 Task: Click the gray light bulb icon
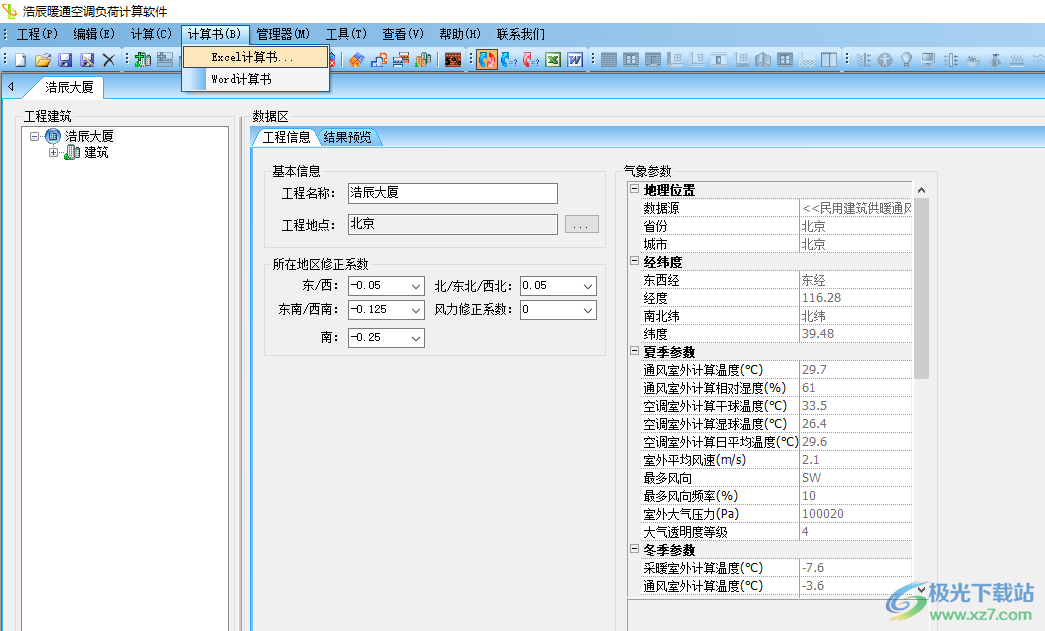[906, 60]
